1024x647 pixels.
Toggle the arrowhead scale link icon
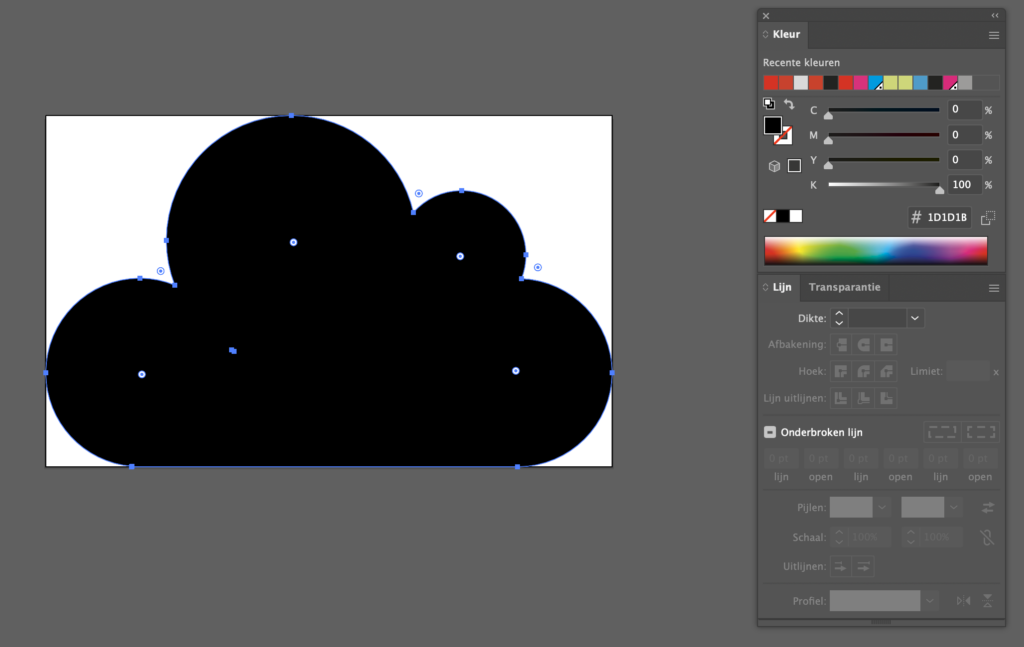pyautogui.click(x=987, y=537)
